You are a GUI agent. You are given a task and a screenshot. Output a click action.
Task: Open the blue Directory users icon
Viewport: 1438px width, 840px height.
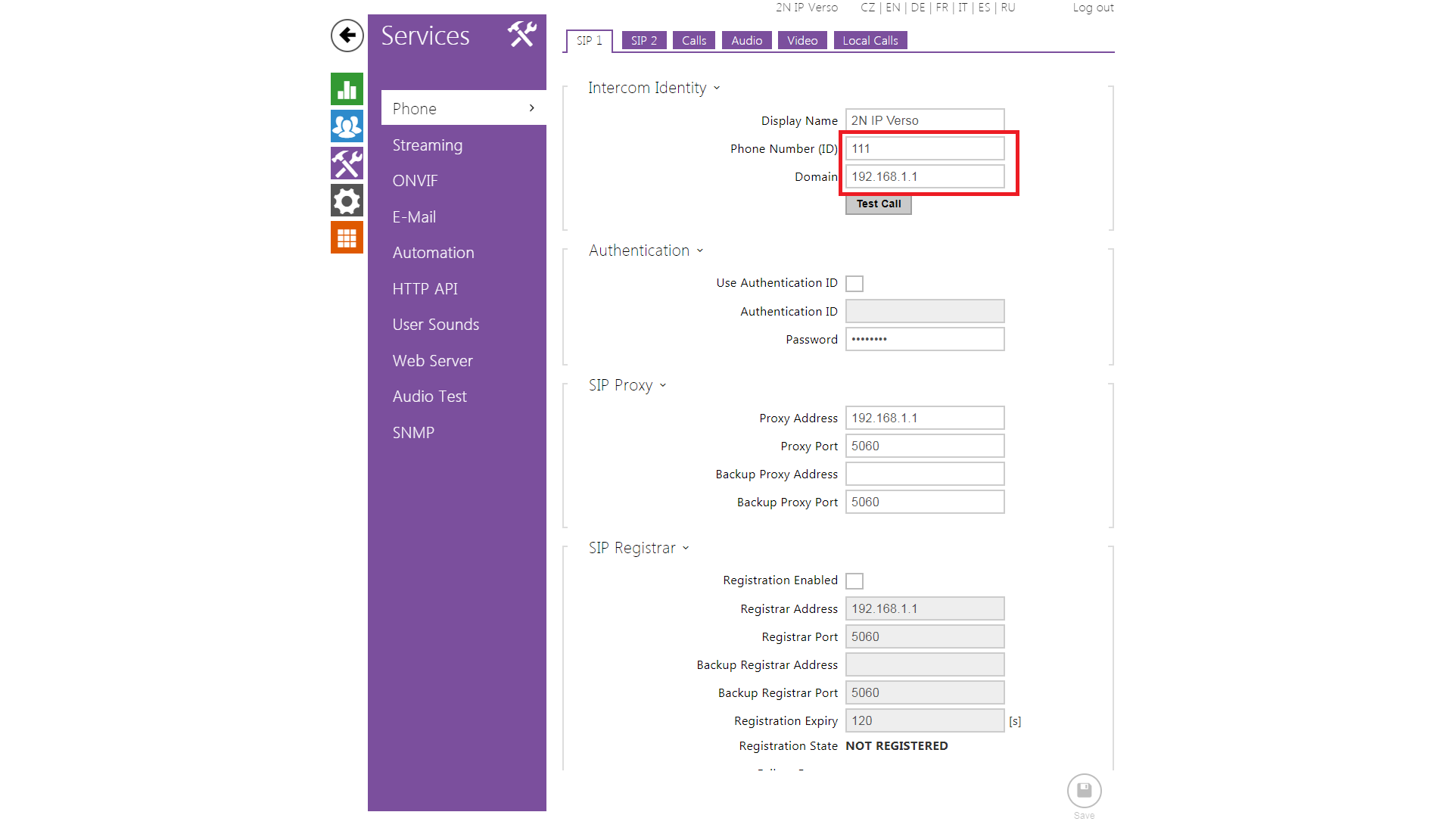click(347, 126)
